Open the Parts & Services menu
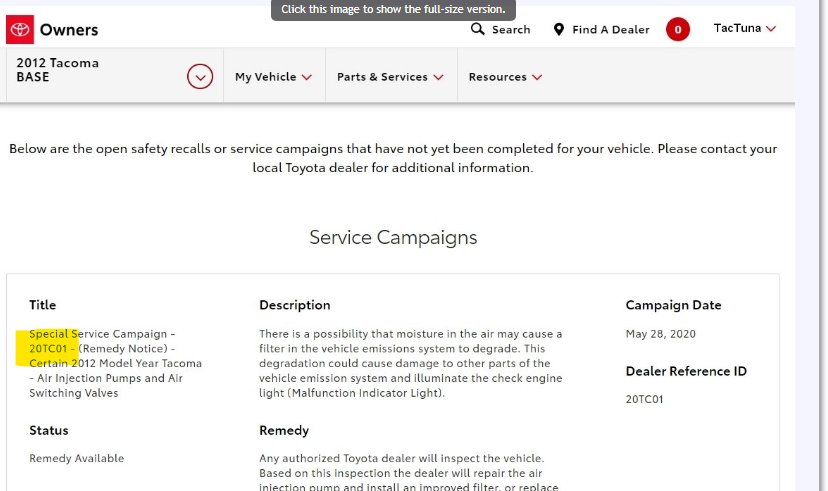Image resolution: width=828 pixels, height=491 pixels. click(x=390, y=77)
